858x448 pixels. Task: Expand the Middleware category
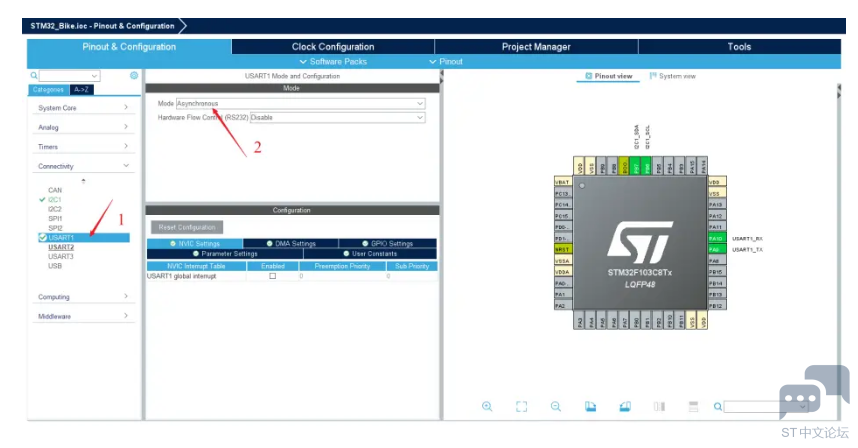click(x=83, y=316)
